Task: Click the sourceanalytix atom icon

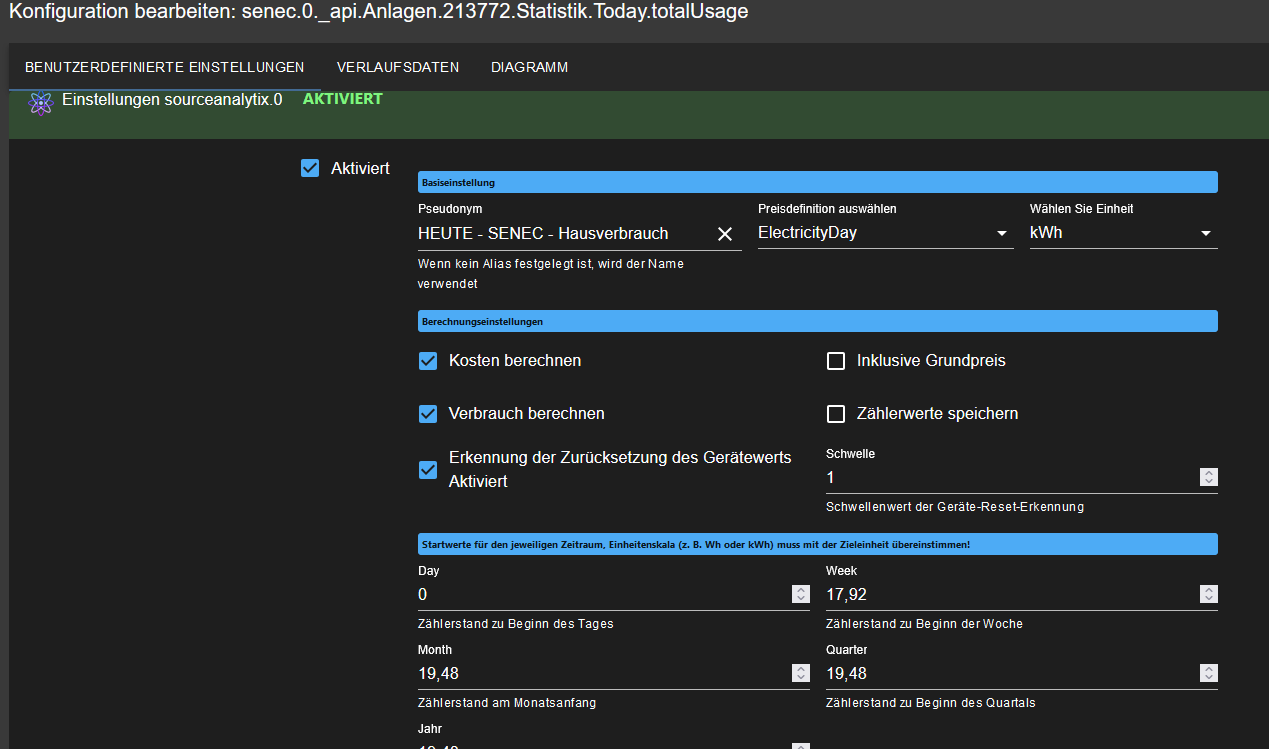Action: [x=40, y=103]
